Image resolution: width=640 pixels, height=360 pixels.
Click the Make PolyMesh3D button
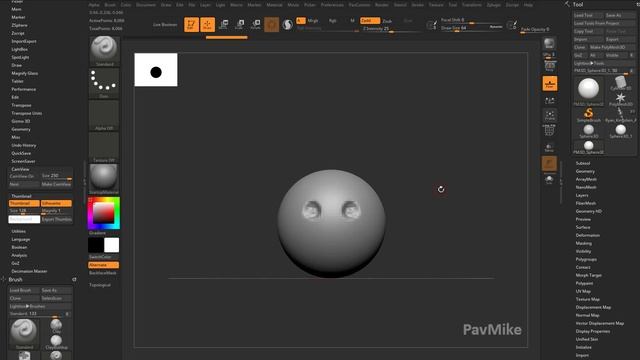click(x=611, y=47)
